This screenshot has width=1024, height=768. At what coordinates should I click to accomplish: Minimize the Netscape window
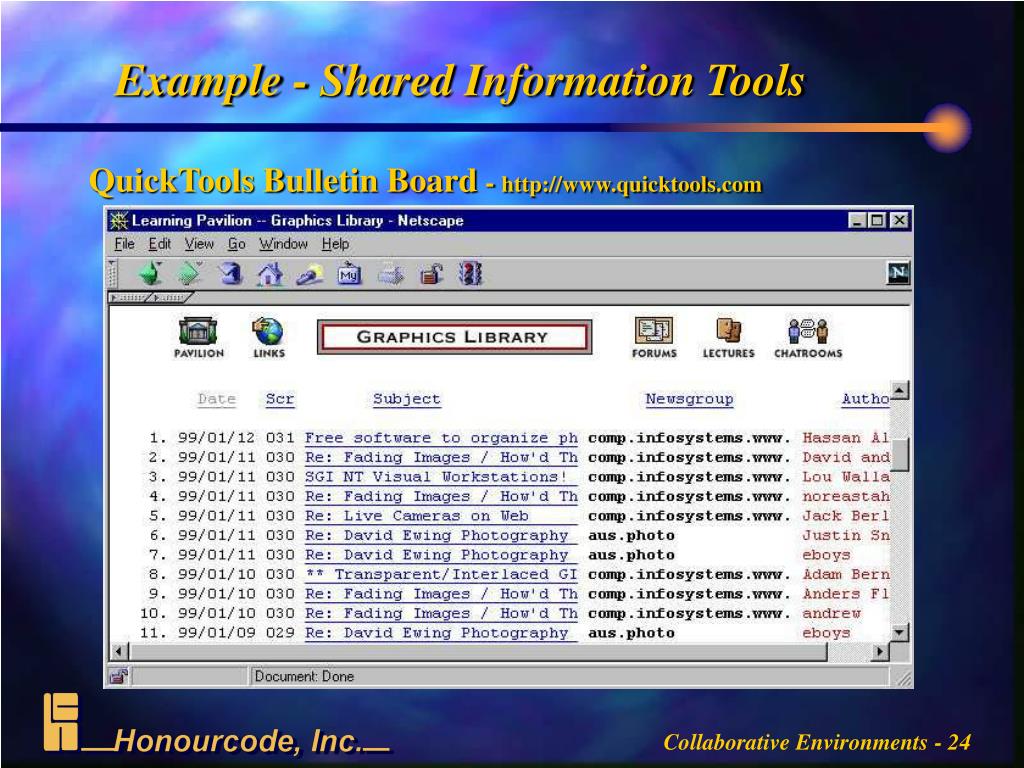(x=857, y=221)
